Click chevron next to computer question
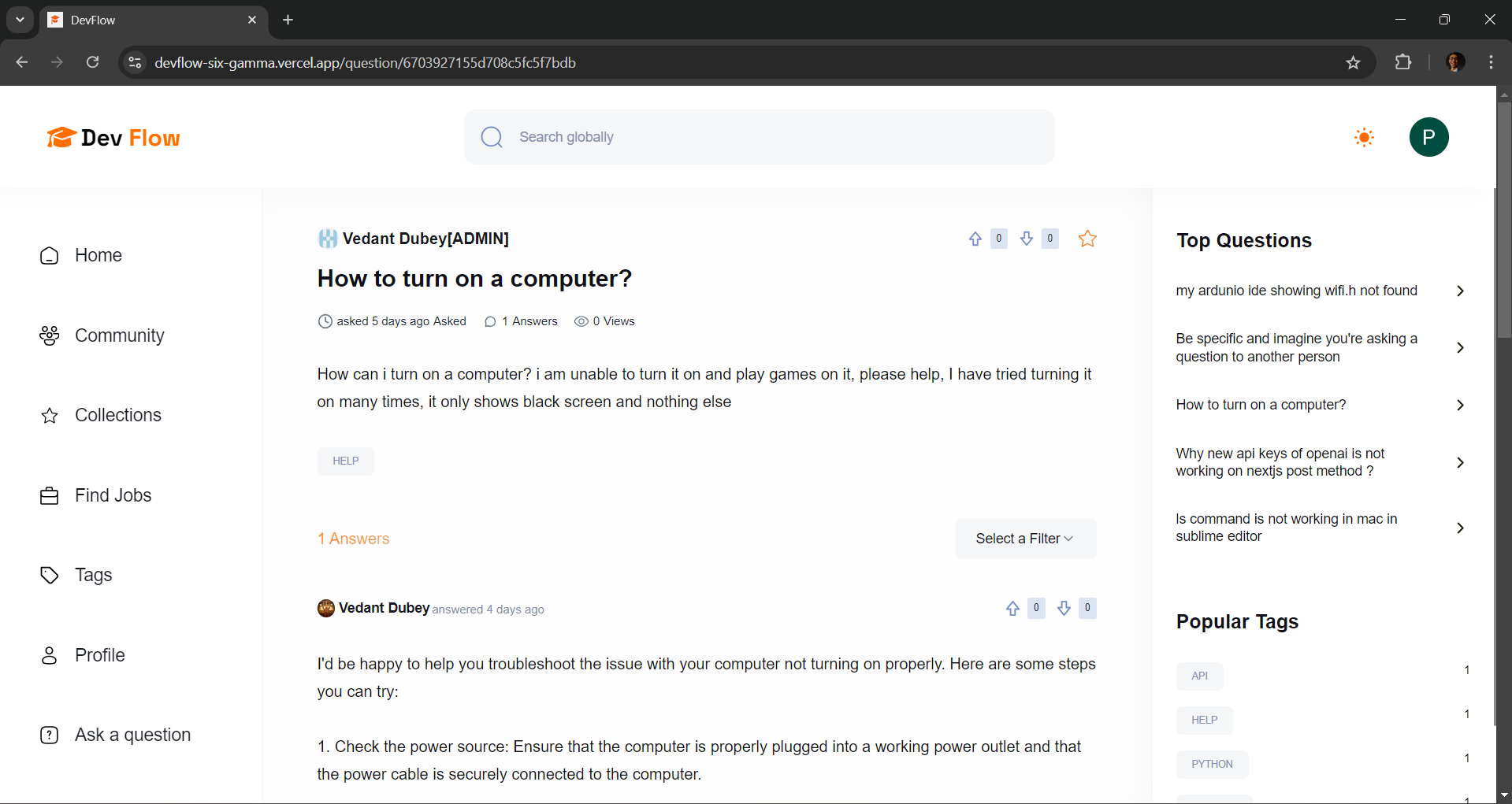The image size is (1512, 804). point(1460,405)
